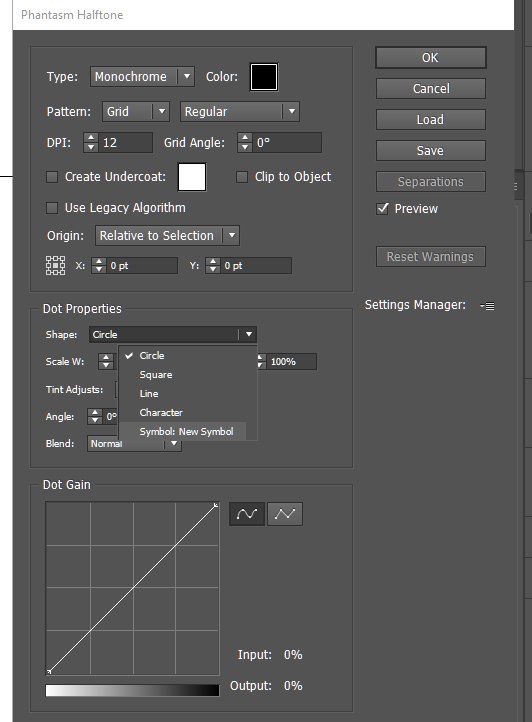Click into the origin Y 0 pt field
532x722 pixels.
point(255,266)
